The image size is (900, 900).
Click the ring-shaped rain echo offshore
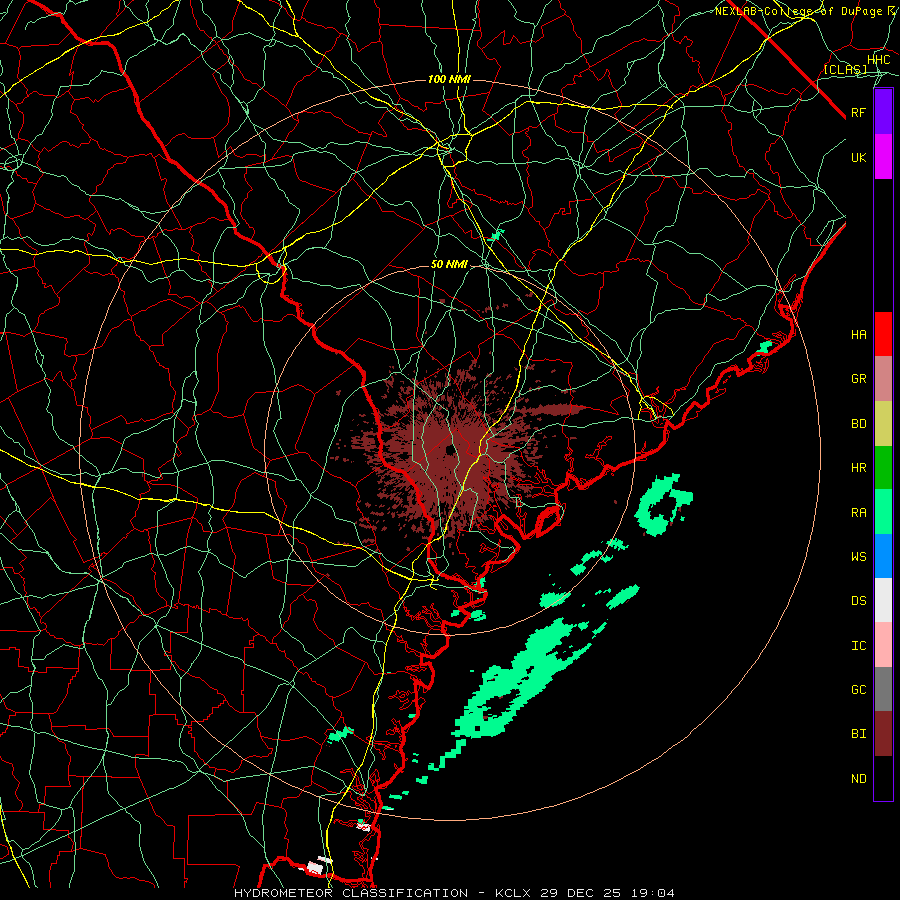(x=664, y=505)
